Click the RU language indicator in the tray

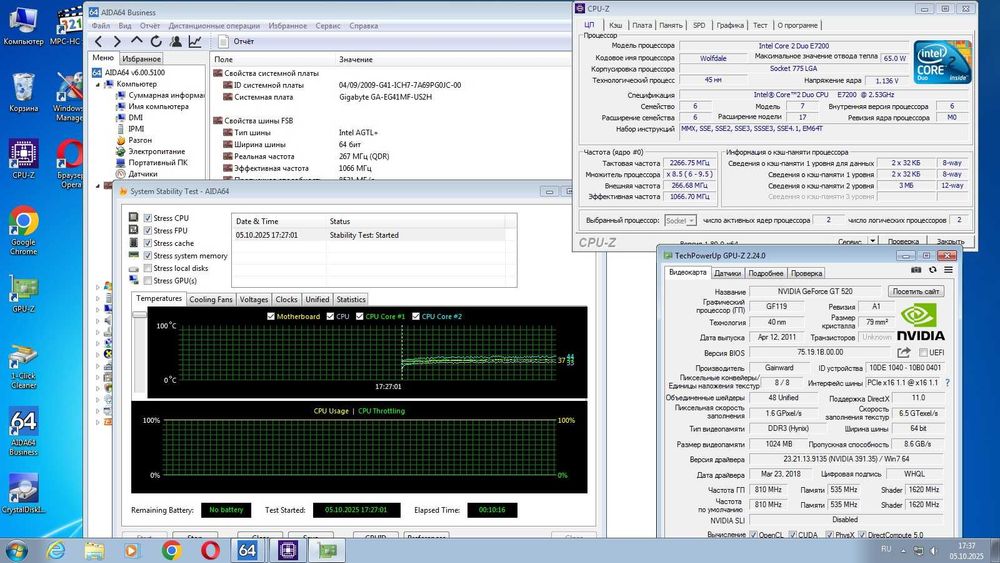click(886, 549)
